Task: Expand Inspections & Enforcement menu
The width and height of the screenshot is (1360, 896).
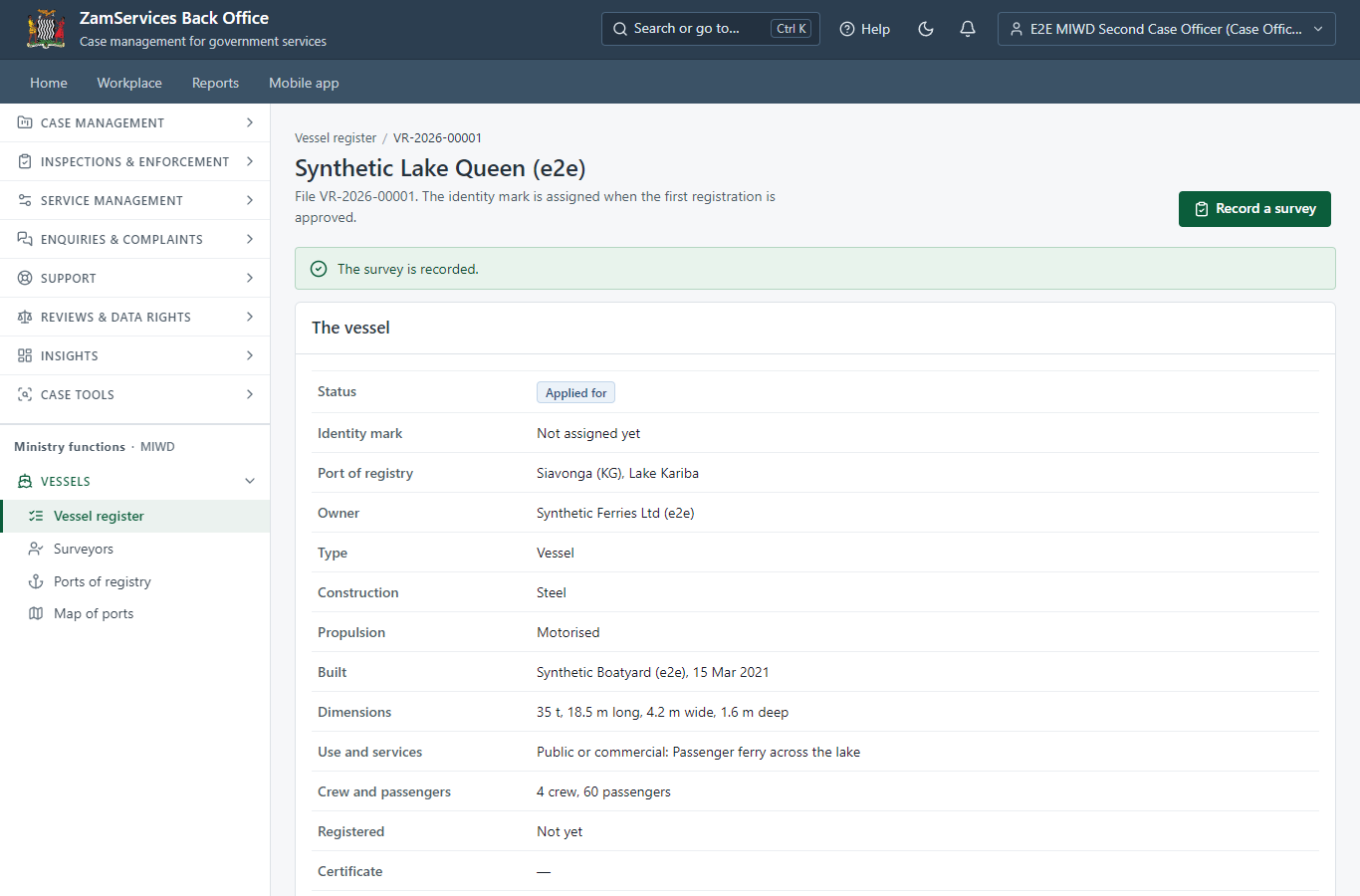Action: pos(135,161)
